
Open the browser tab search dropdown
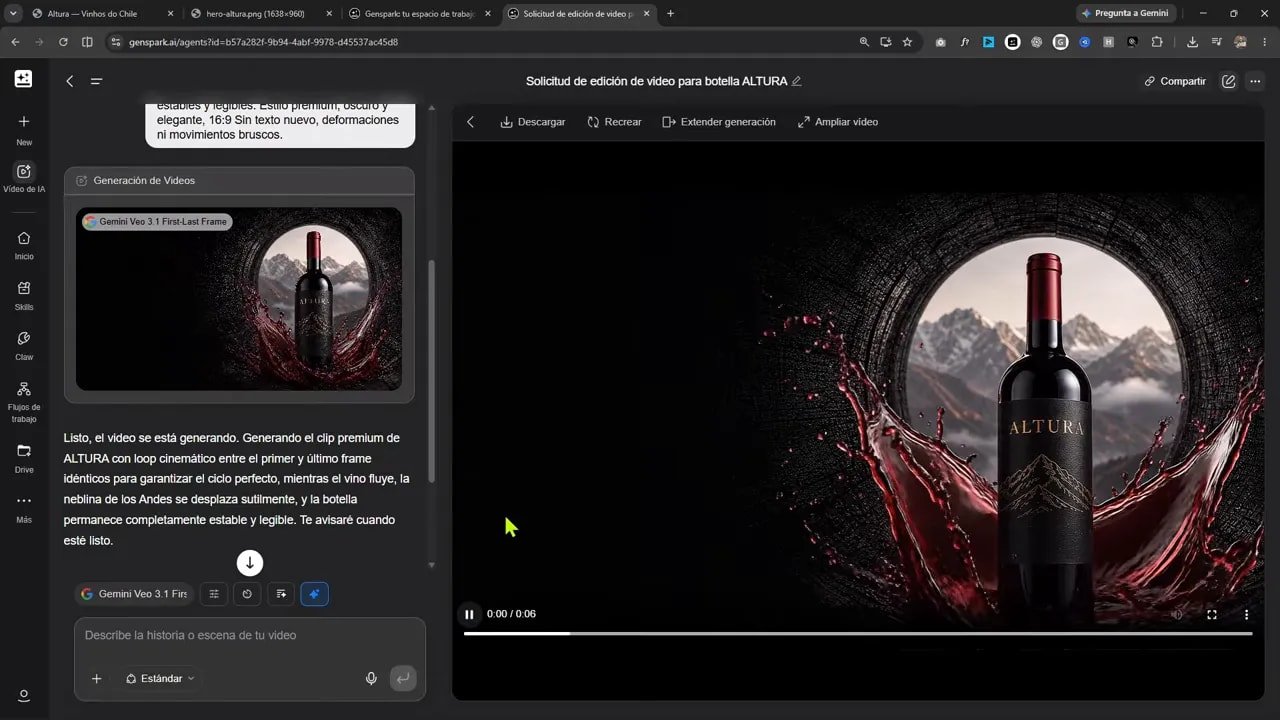coord(13,14)
